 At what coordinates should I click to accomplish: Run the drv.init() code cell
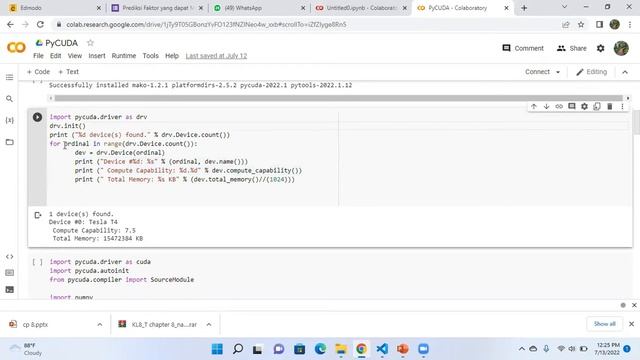pos(37,117)
